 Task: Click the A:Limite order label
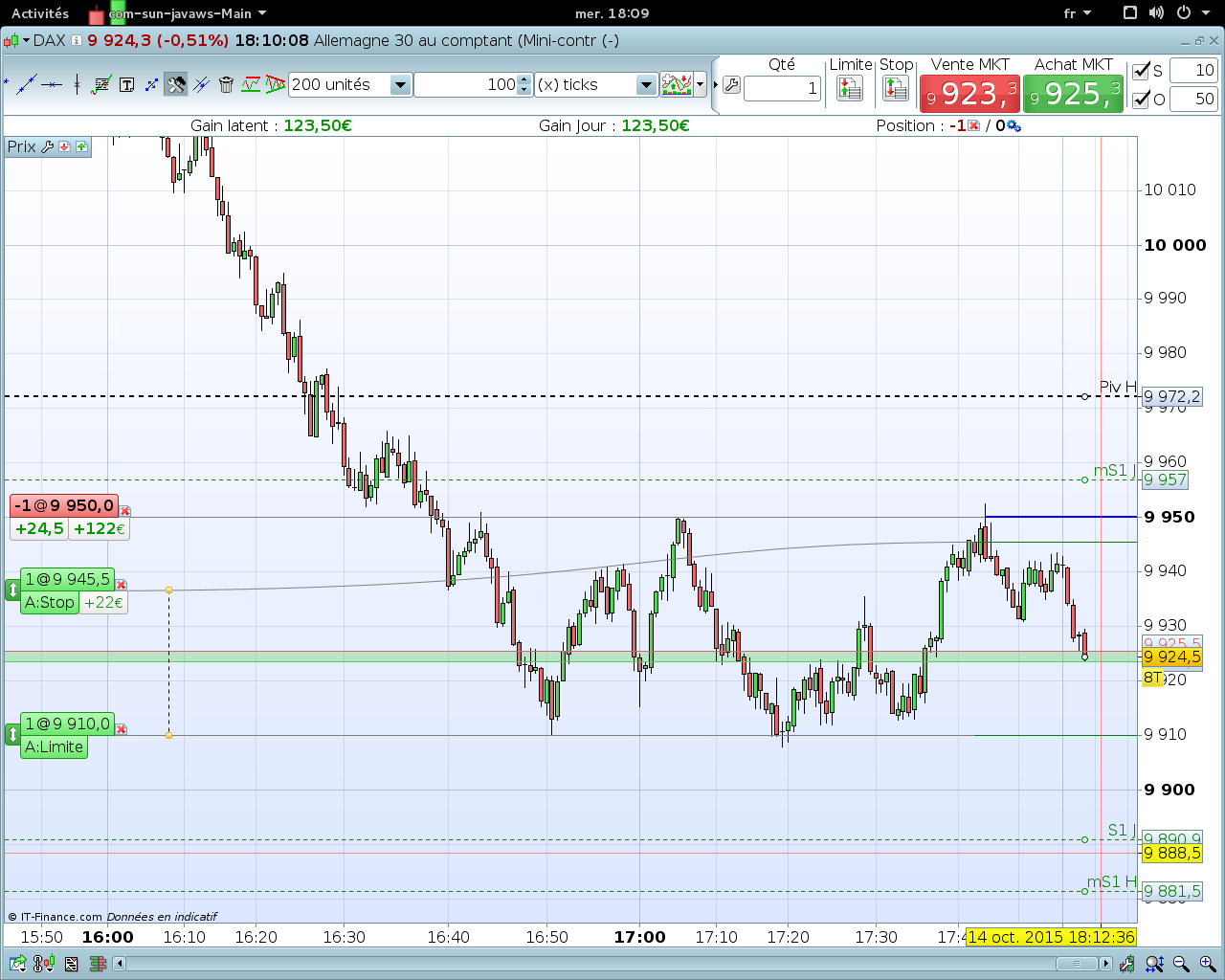pyautogui.click(x=55, y=747)
